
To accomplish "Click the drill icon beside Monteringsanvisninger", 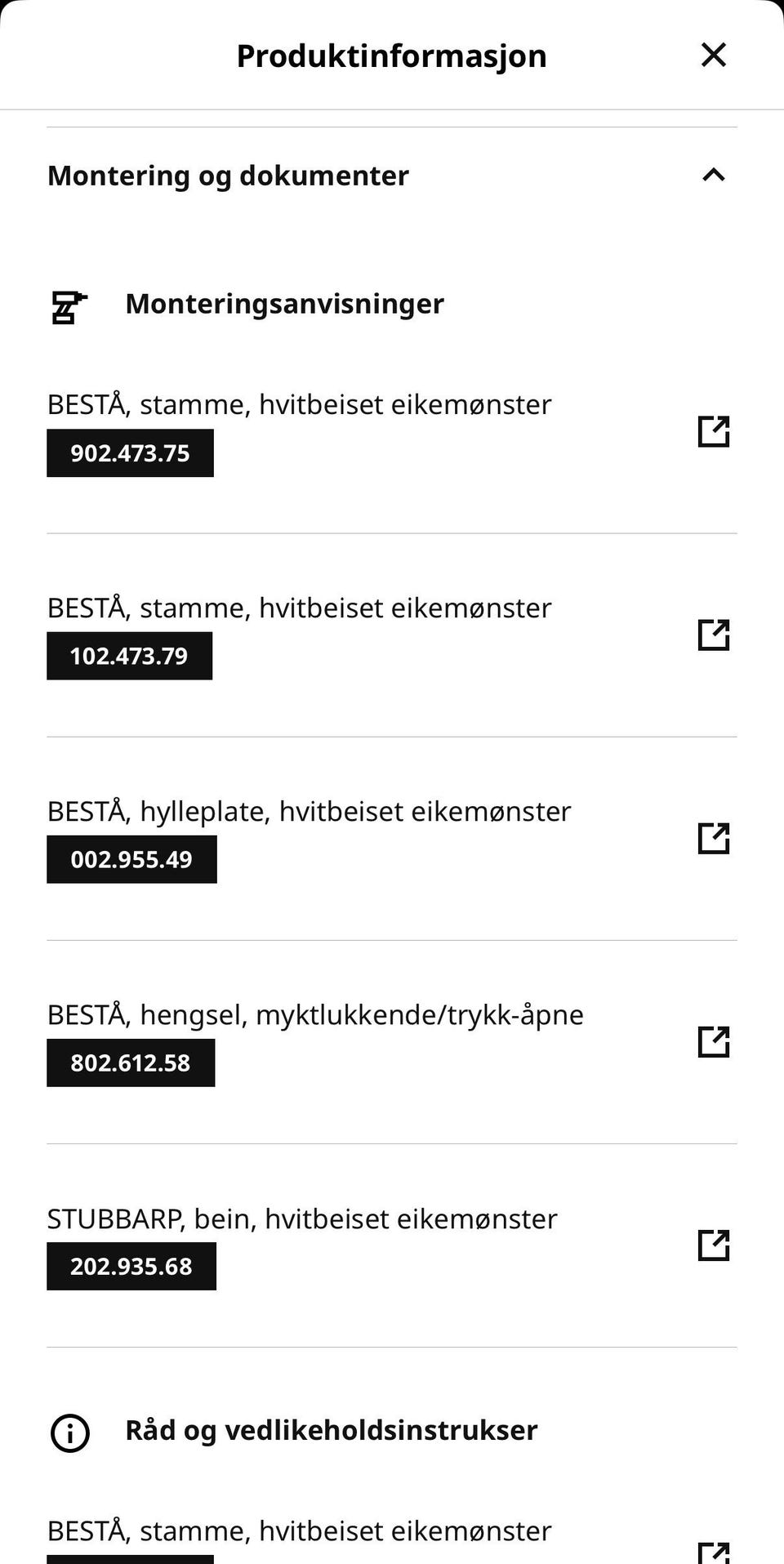I will tap(69, 307).
